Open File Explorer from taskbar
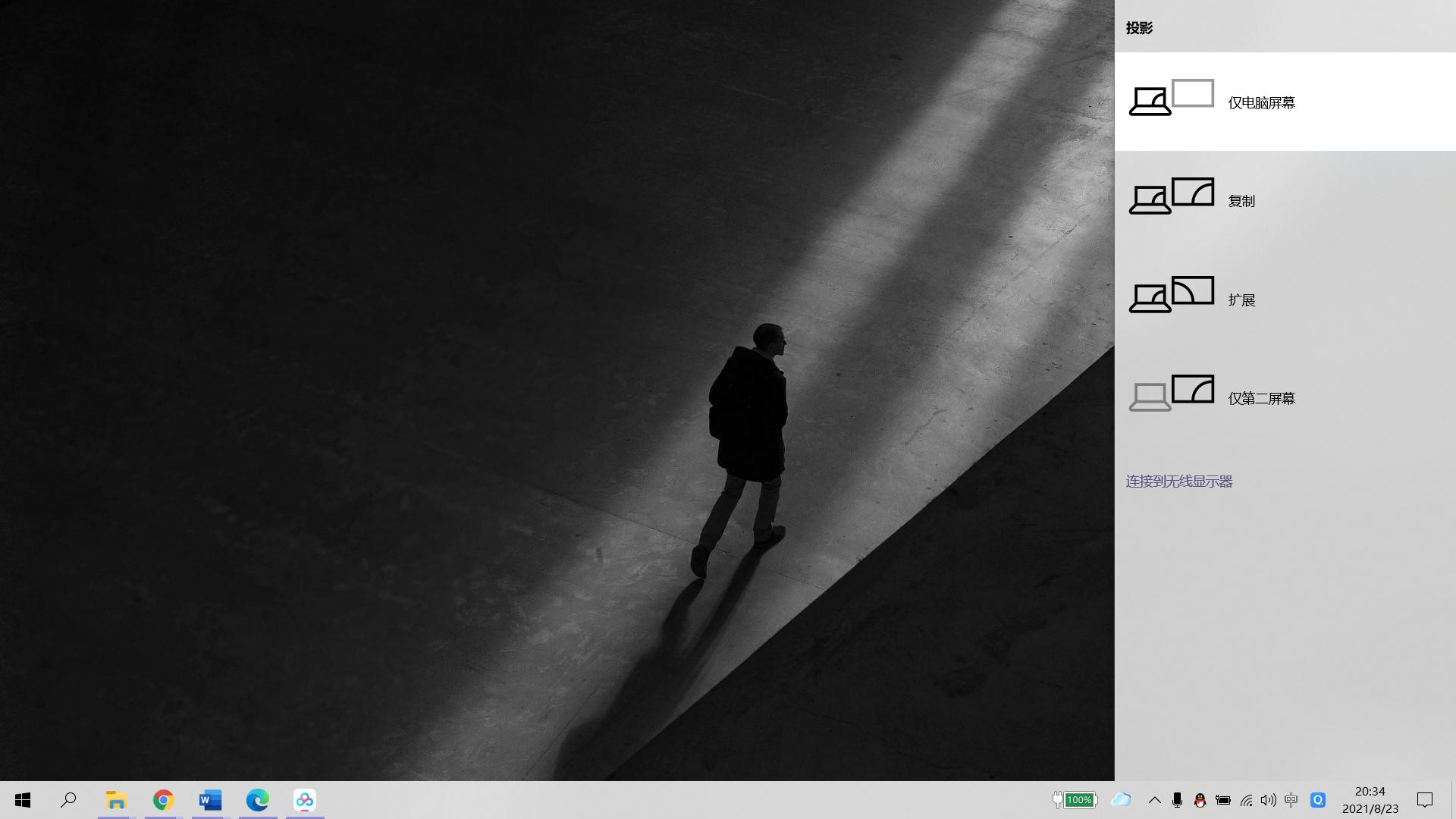This screenshot has height=819, width=1456. 116,800
